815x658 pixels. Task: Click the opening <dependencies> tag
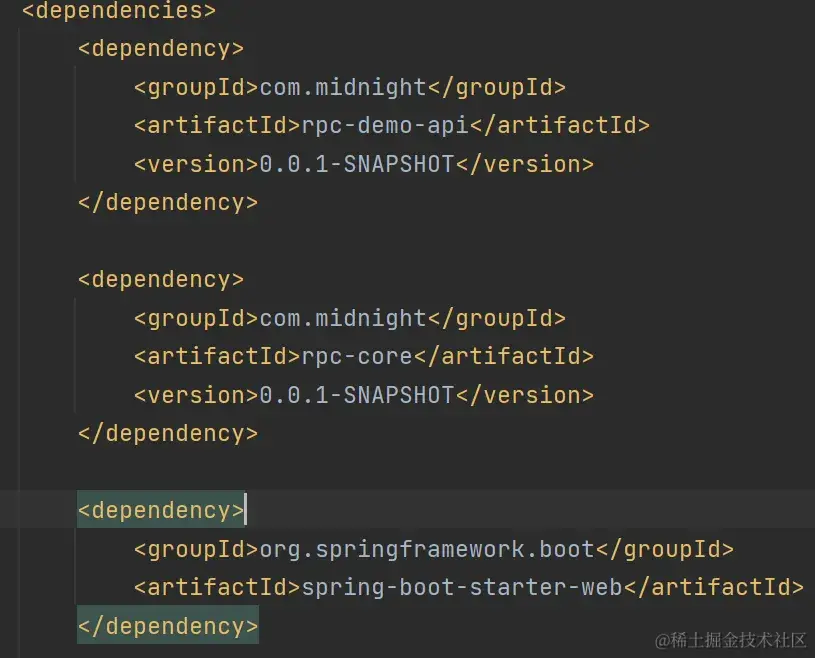pos(119,11)
